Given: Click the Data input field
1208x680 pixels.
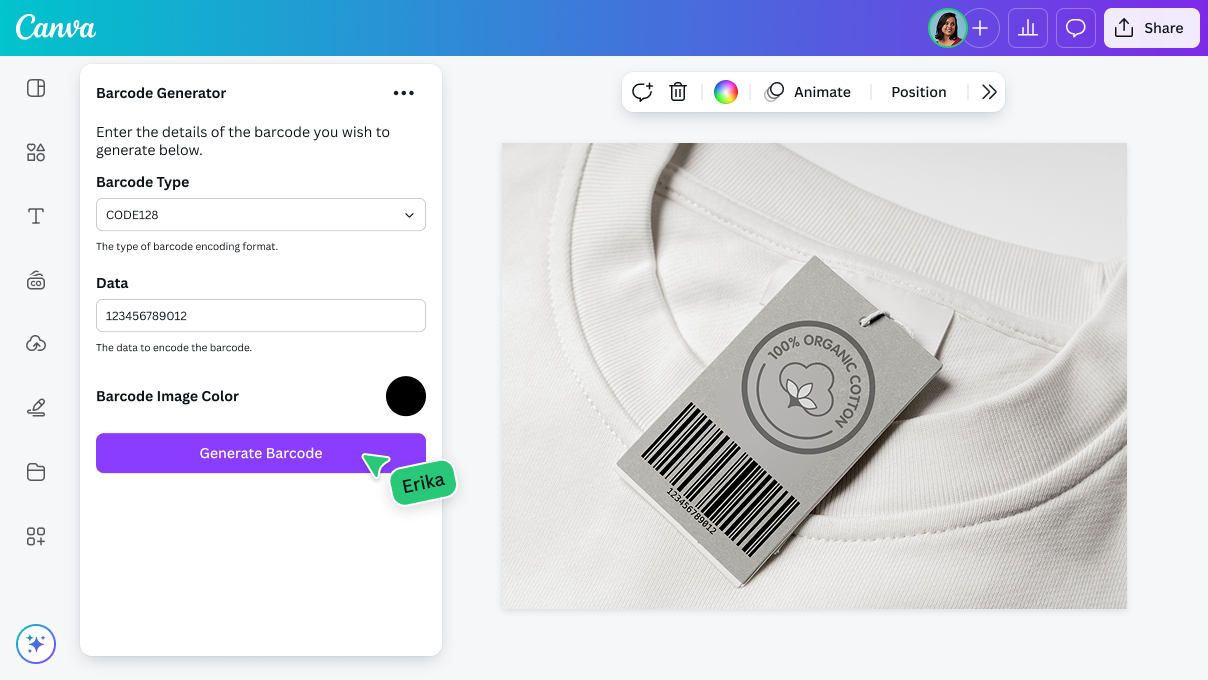Looking at the screenshot, I should coord(261,316).
